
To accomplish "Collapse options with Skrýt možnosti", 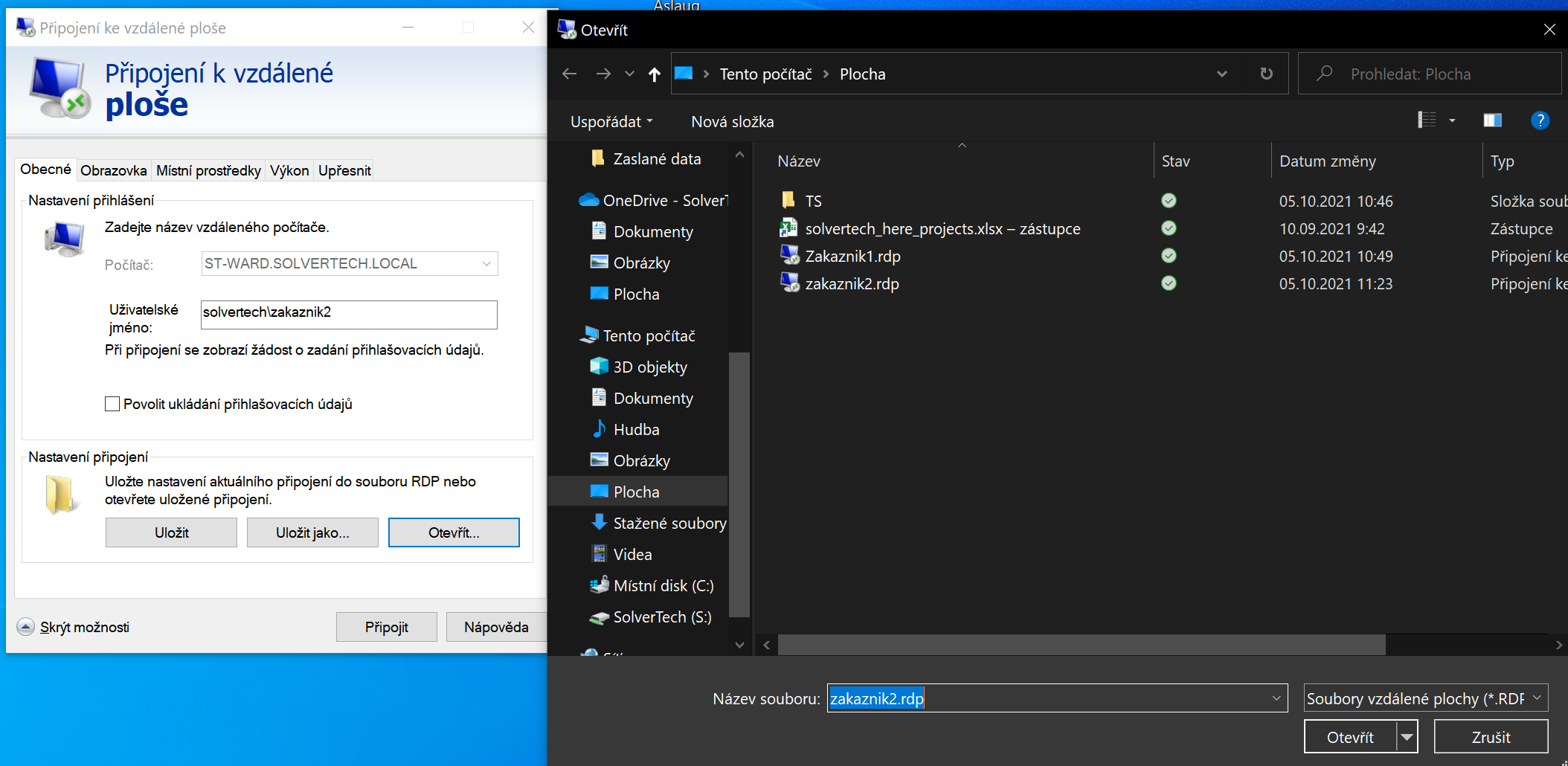I will pos(73,627).
